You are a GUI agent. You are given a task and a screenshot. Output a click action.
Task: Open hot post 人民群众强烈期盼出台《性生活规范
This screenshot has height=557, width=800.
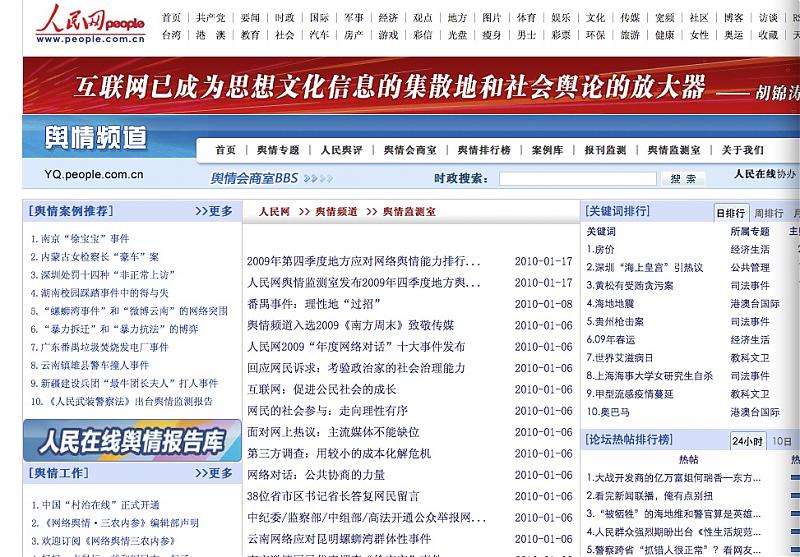[673, 531]
